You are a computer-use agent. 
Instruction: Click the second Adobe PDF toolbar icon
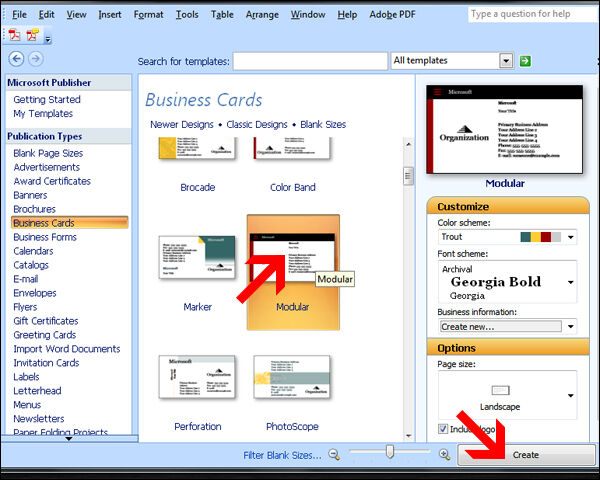[33, 35]
